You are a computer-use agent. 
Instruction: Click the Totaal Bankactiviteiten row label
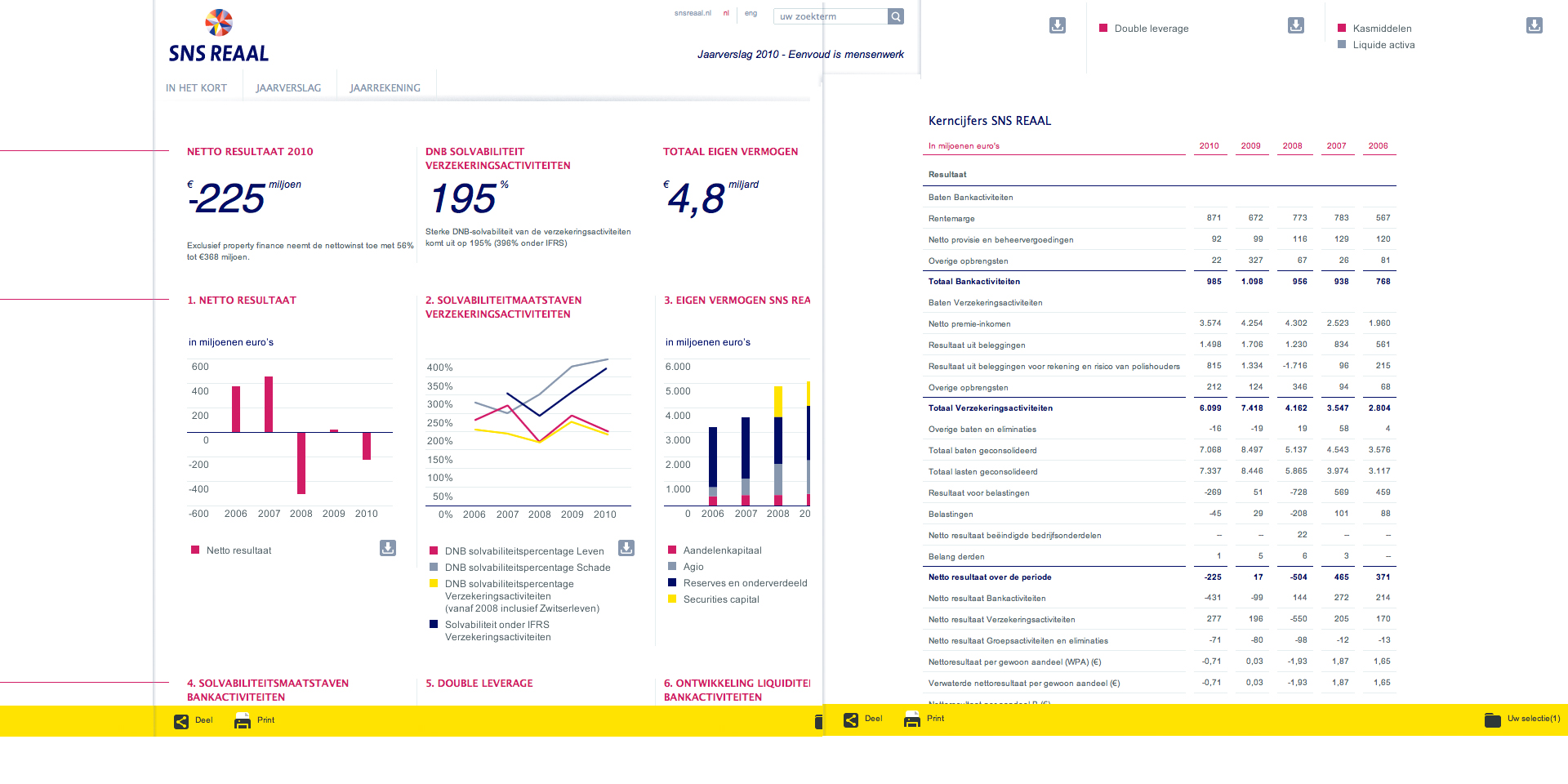974,282
